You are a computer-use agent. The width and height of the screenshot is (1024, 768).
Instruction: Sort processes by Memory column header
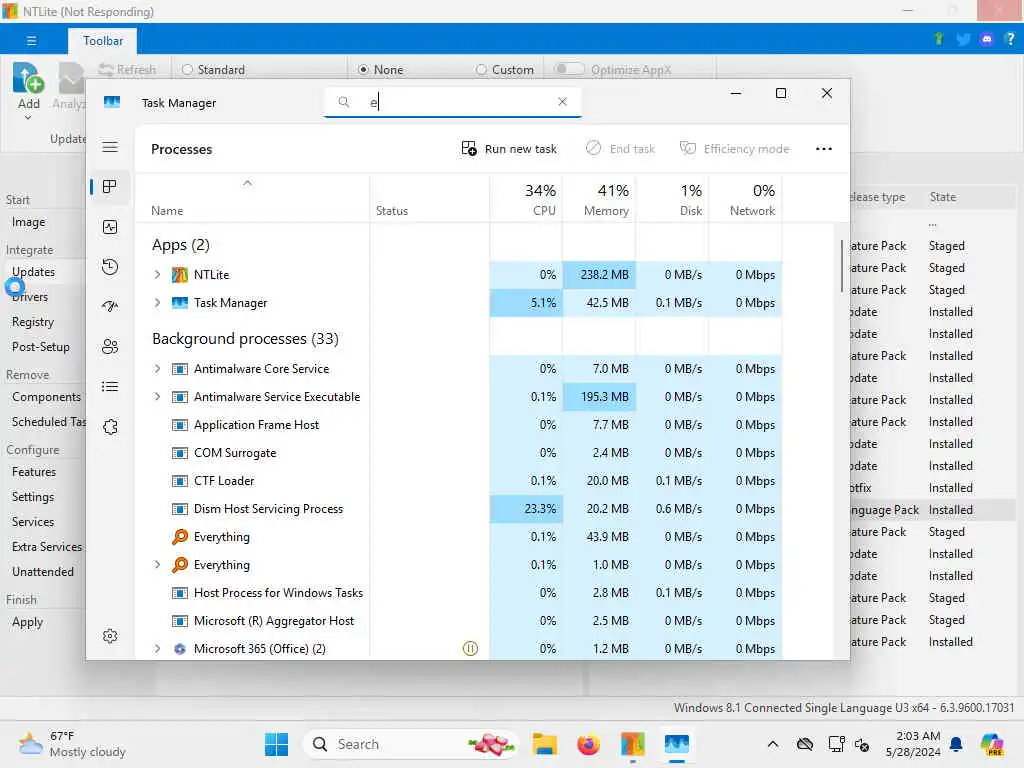(599, 199)
